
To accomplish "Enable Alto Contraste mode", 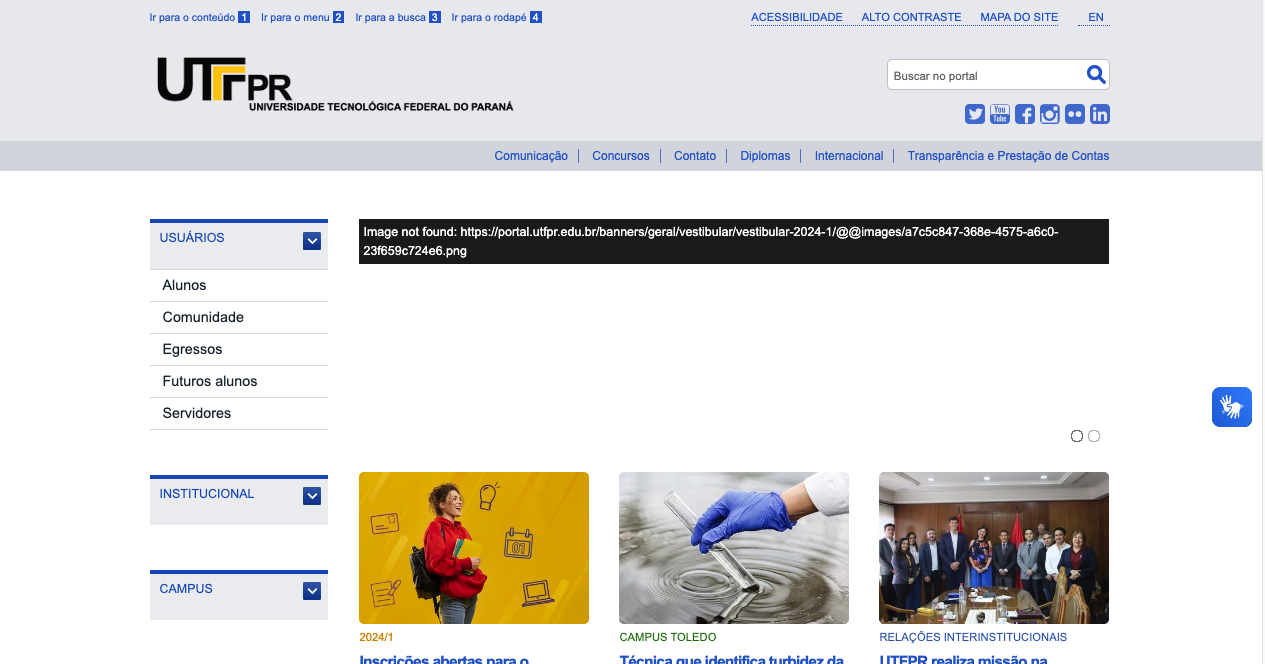I will pos(911,17).
